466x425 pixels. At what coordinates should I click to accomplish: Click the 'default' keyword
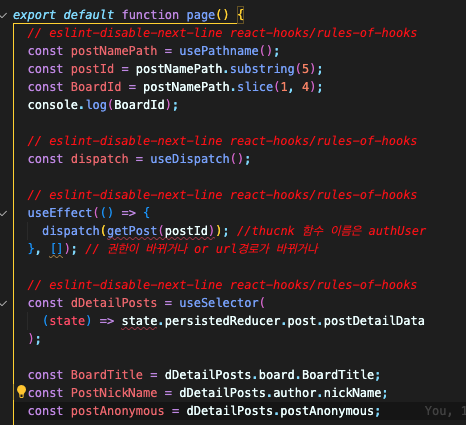point(89,15)
